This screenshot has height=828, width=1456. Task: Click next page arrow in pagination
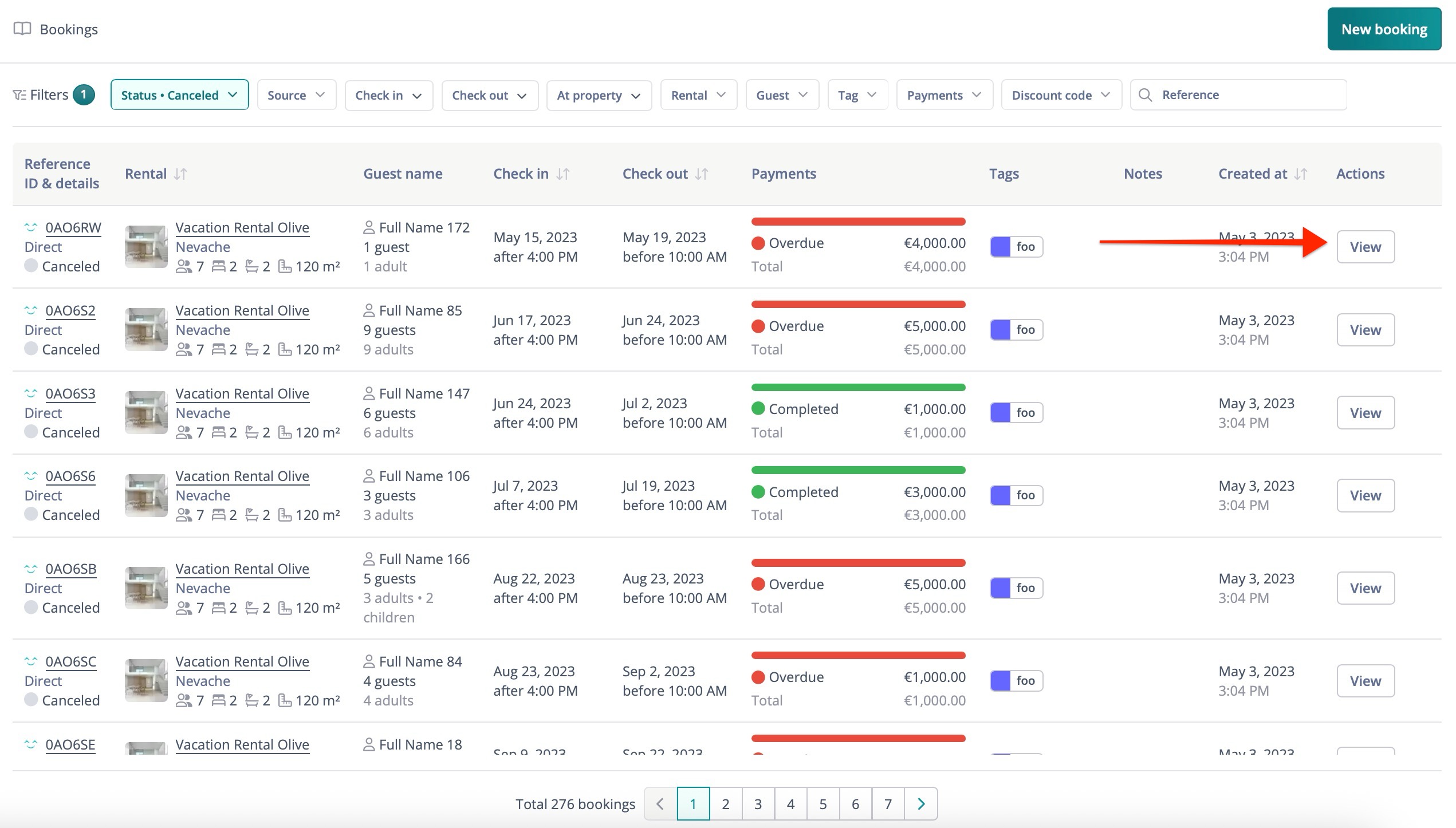(x=920, y=804)
